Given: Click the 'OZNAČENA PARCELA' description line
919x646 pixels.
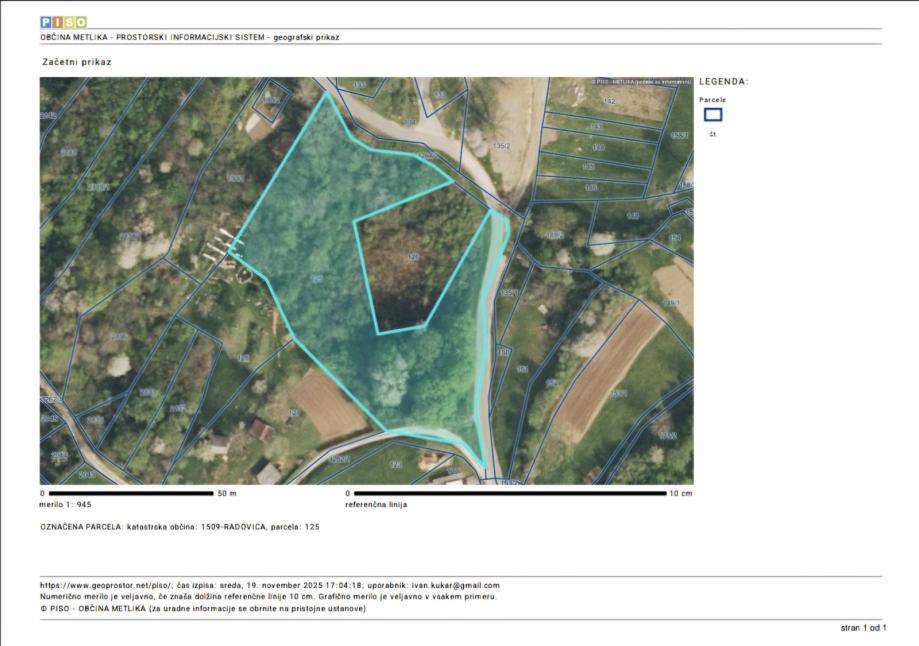Looking at the screenshot, I should pos(180,526).
